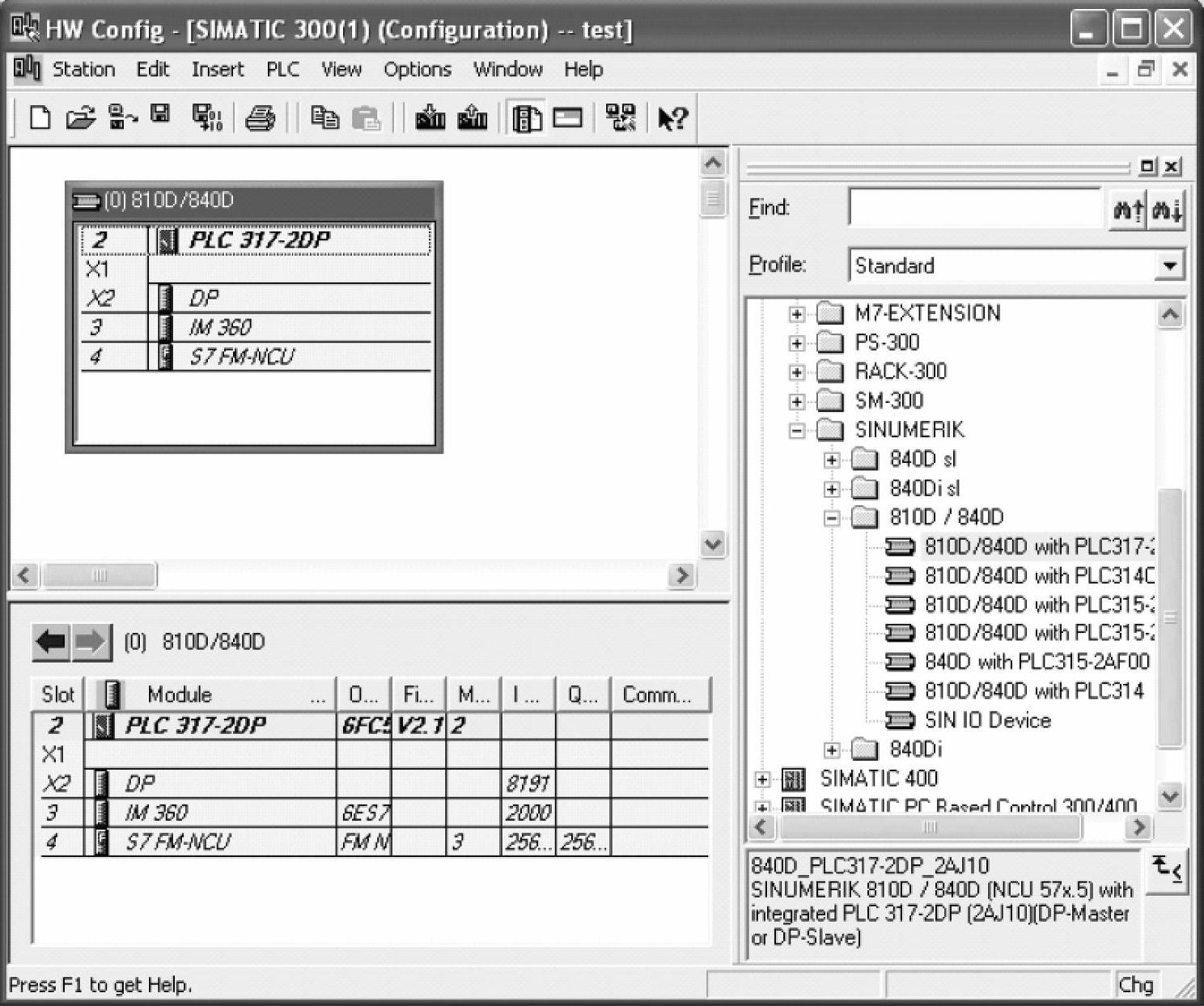The image size is (1204, 1006).
Task: Open the Insert menu
Action: 218,70
